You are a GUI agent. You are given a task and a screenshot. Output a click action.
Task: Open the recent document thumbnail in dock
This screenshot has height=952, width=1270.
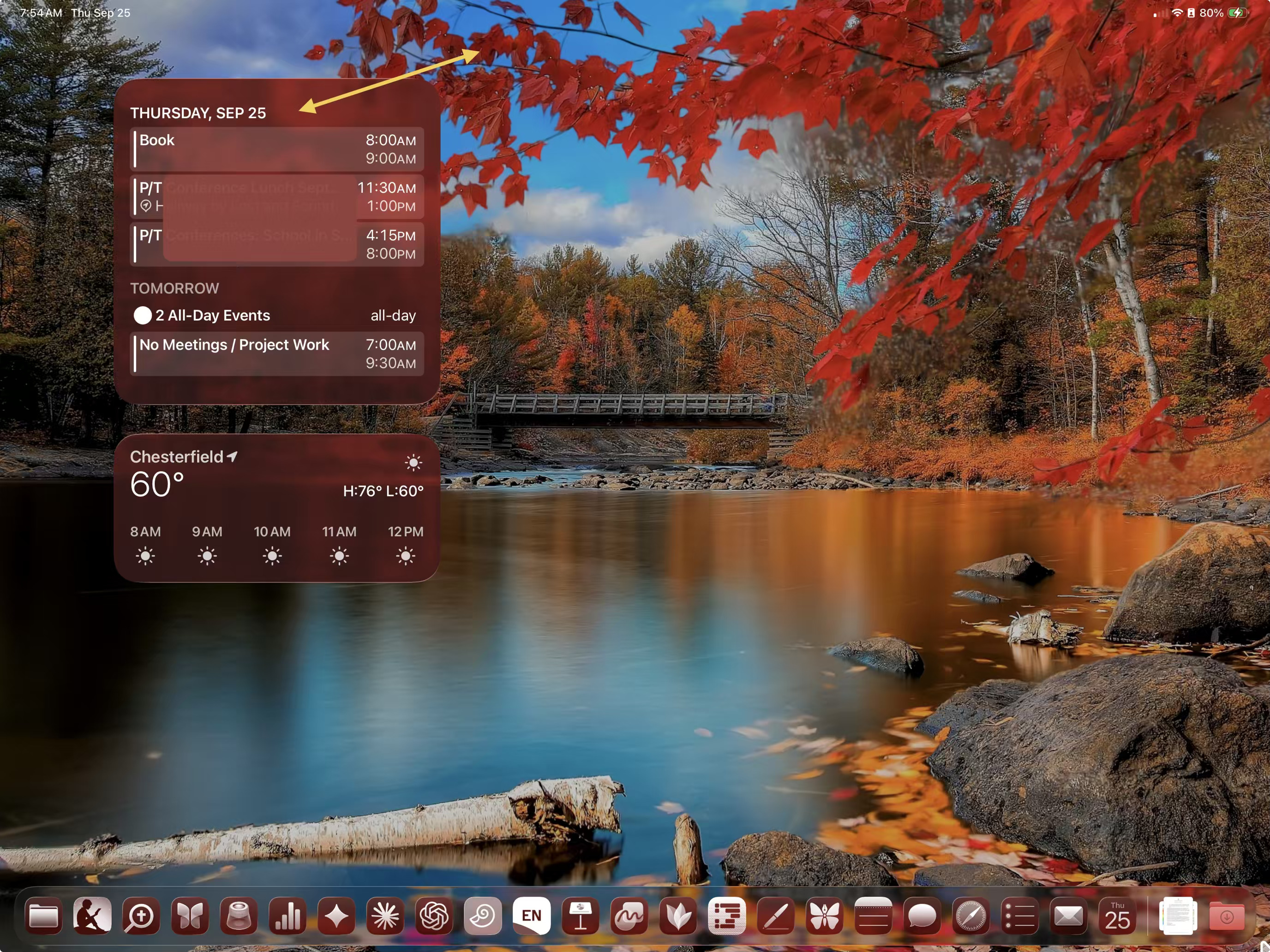(x=1178, y=916)
